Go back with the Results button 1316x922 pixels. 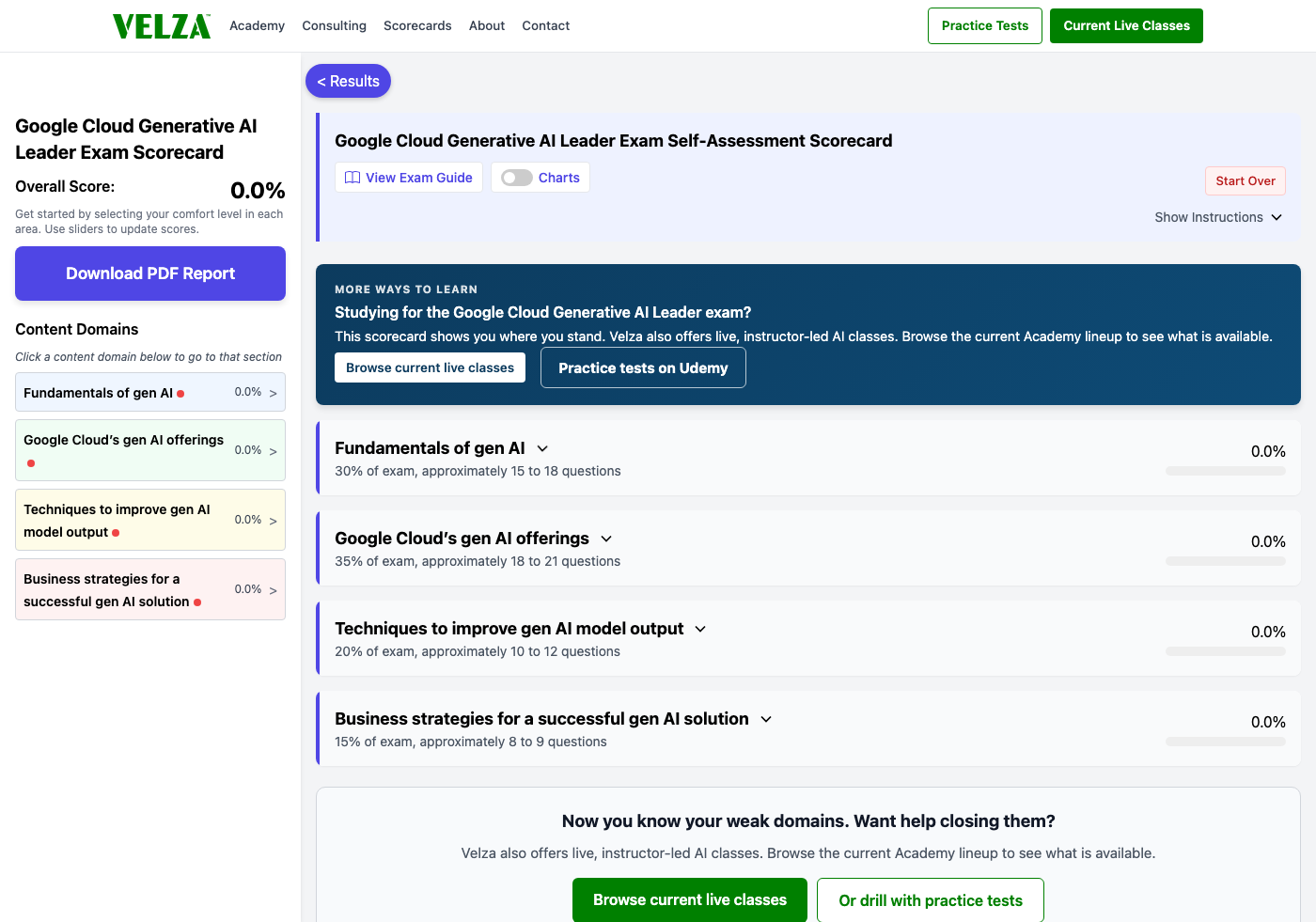point(348,81)
